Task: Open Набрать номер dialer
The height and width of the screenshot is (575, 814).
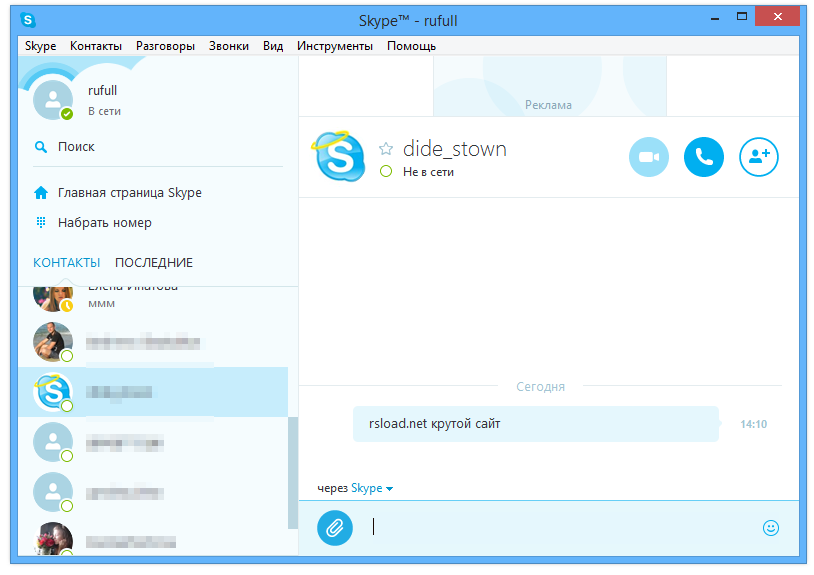Action: (x=104, y=223)
